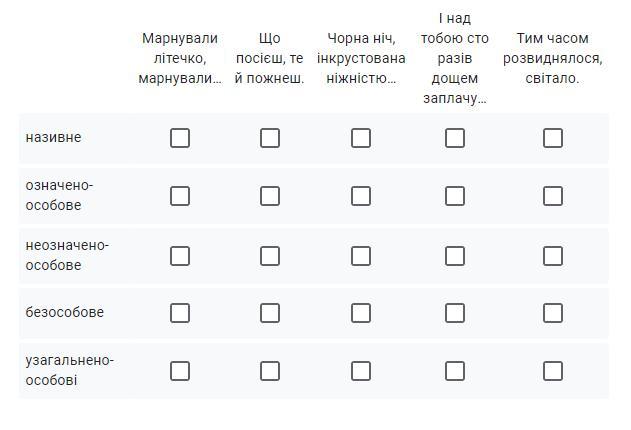Tick 'означено-особове' for 'Що посієш, те й пожнеш'

[270, 196]
